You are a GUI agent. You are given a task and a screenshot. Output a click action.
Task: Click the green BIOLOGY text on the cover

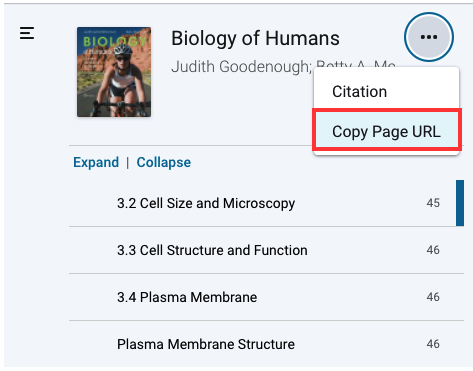[114, 41]
